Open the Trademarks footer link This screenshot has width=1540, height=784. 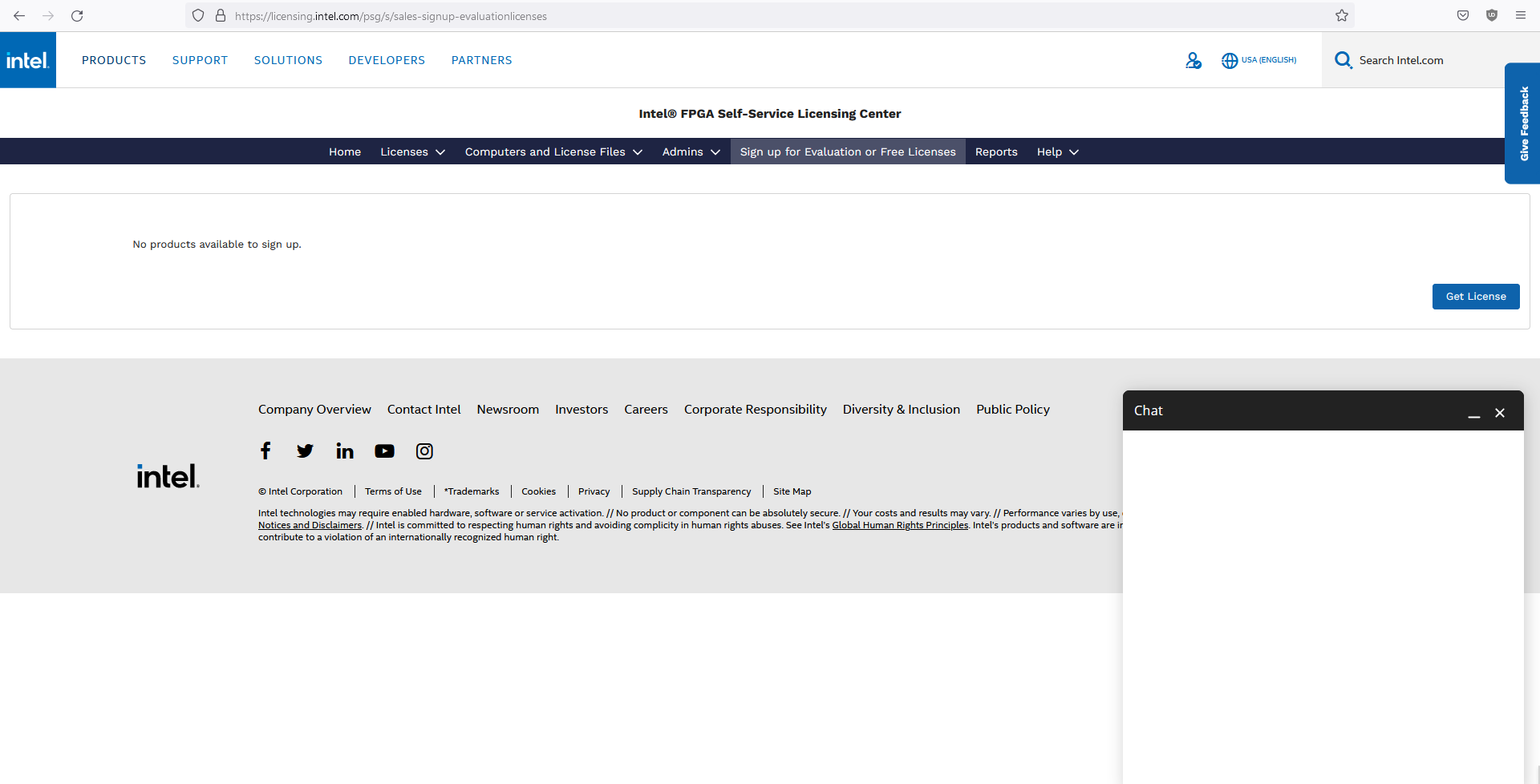tap(472, 491)
